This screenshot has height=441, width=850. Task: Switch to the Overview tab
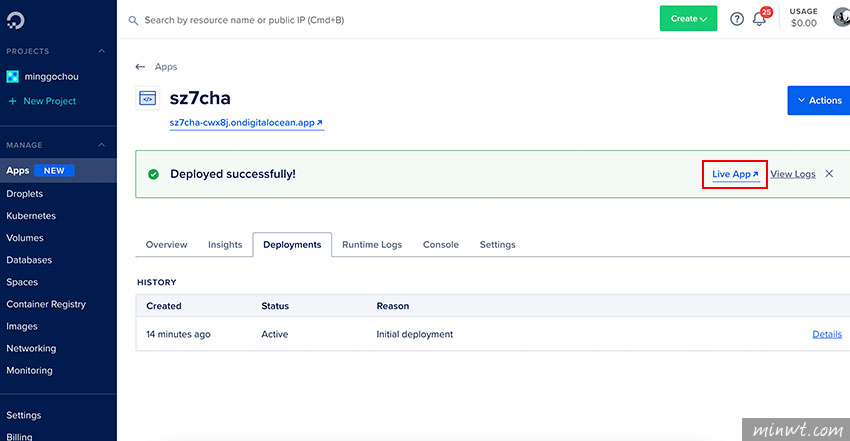point(166,245)
